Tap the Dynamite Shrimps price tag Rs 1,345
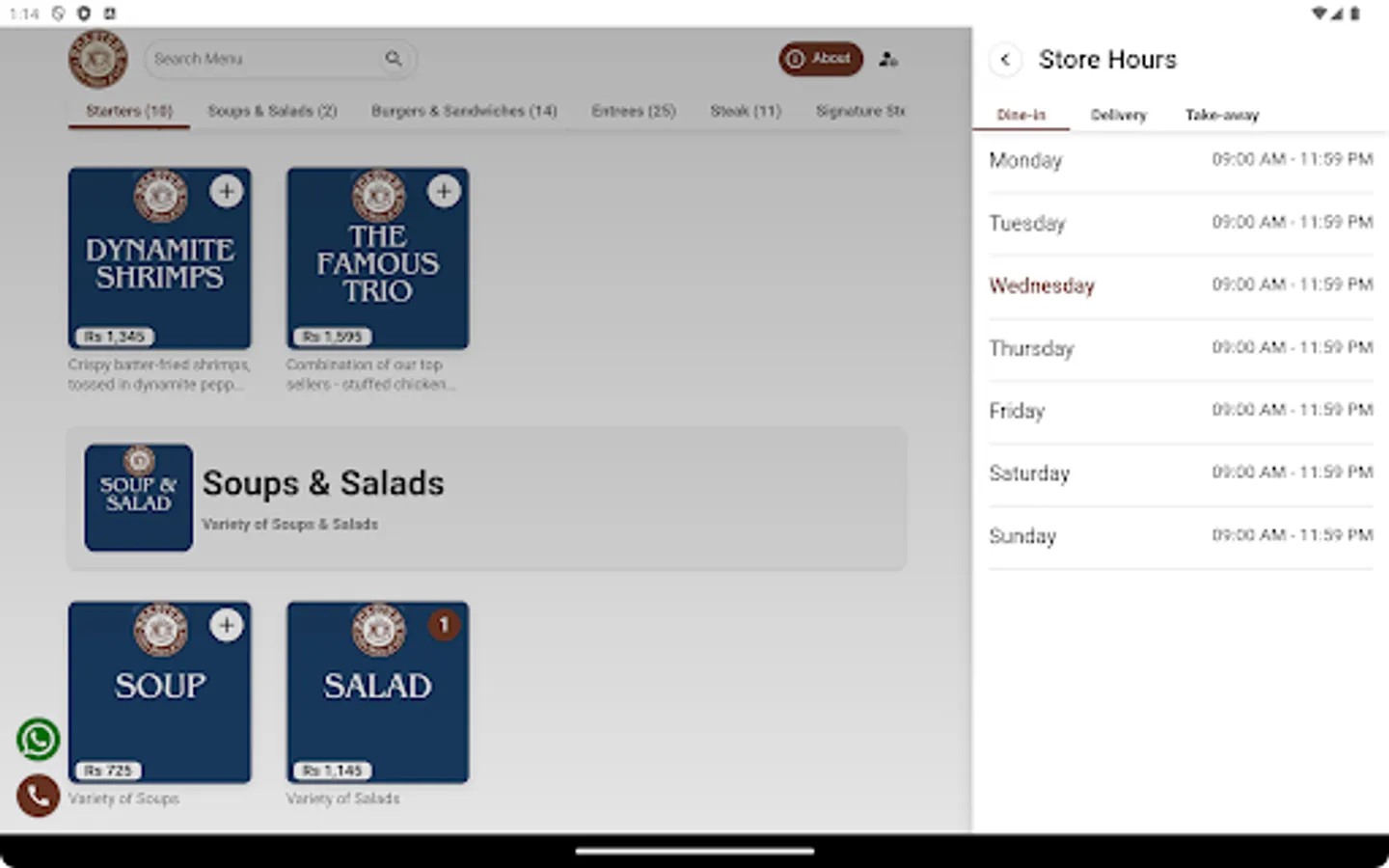 click(113, 337)
